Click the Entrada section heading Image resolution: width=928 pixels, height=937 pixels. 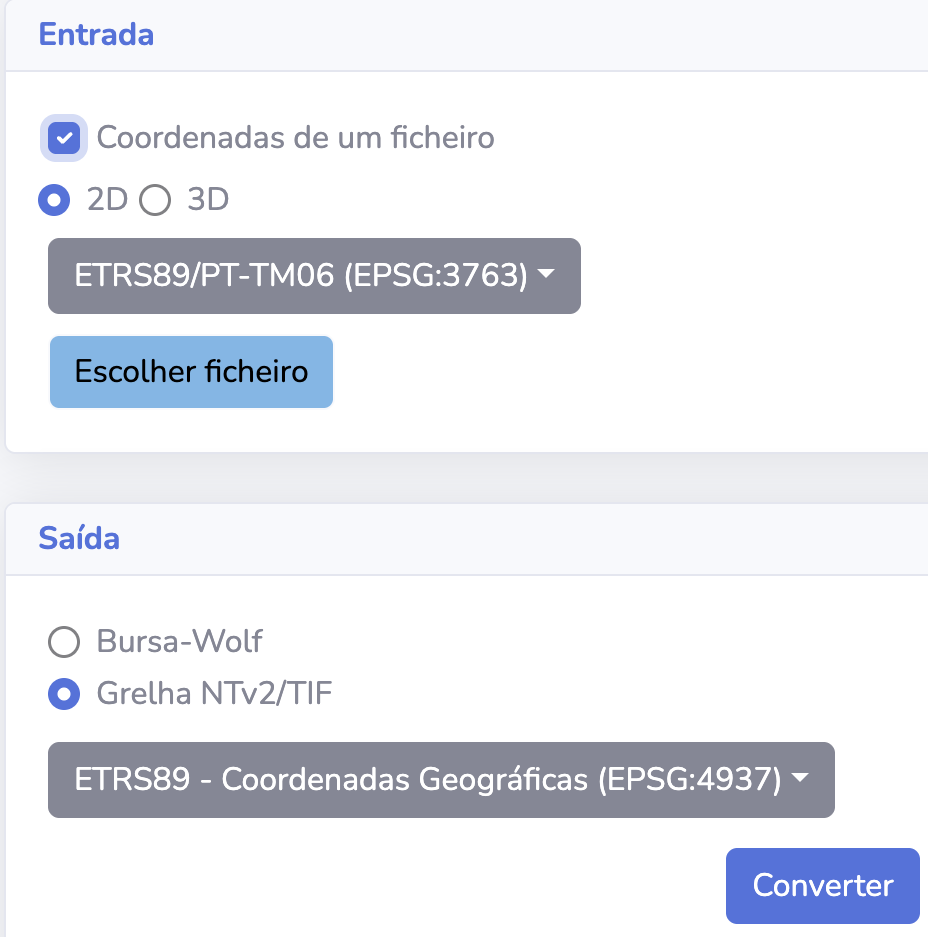point(96,35)
